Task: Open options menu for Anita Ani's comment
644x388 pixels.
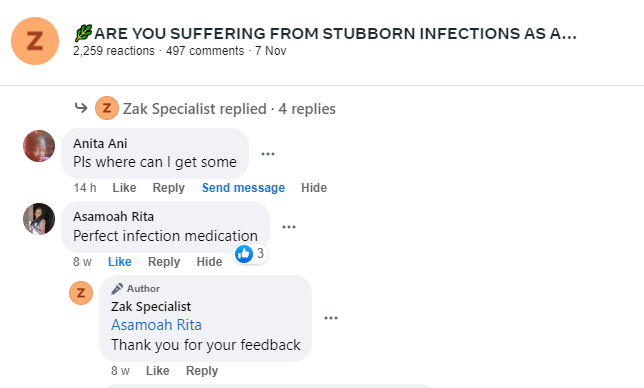Action: tap(268, 154)
